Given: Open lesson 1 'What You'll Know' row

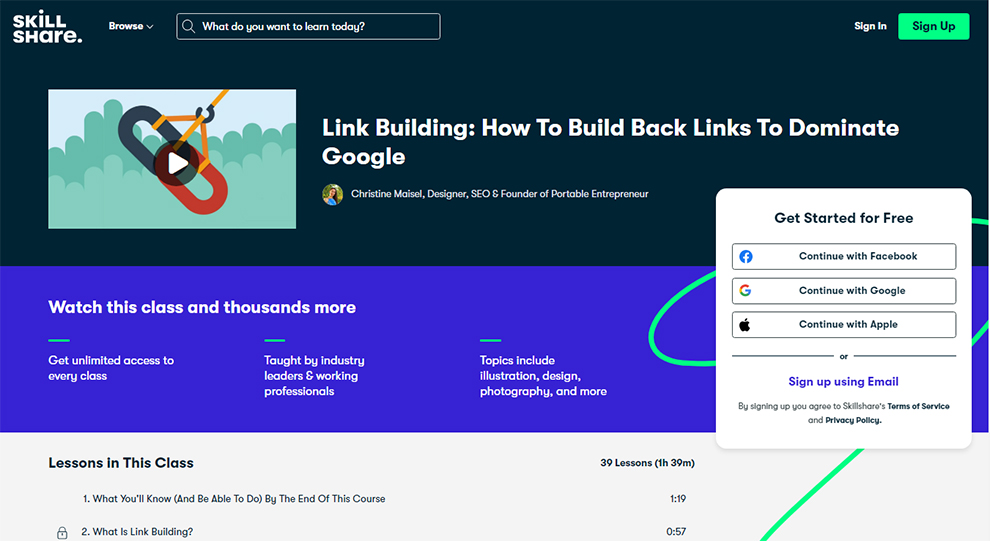Looking at the screenshot, I should pos(372,499).
